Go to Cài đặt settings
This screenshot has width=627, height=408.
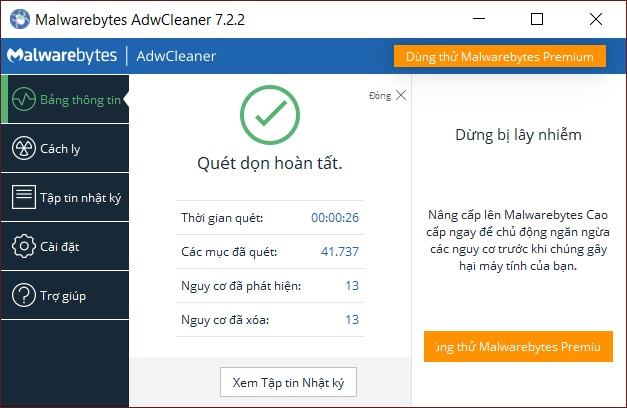pyautogui.click(x=65, y=246)
